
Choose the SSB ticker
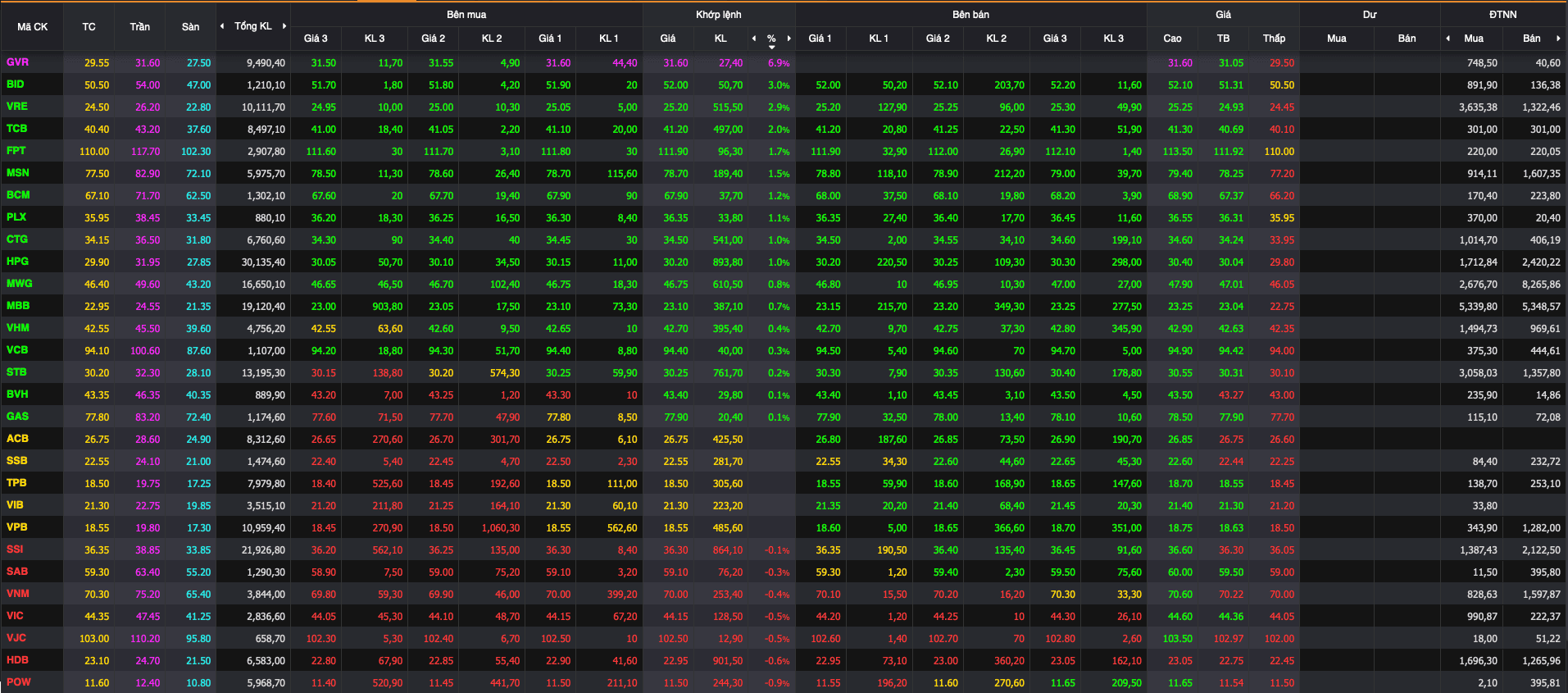(16, 461)
